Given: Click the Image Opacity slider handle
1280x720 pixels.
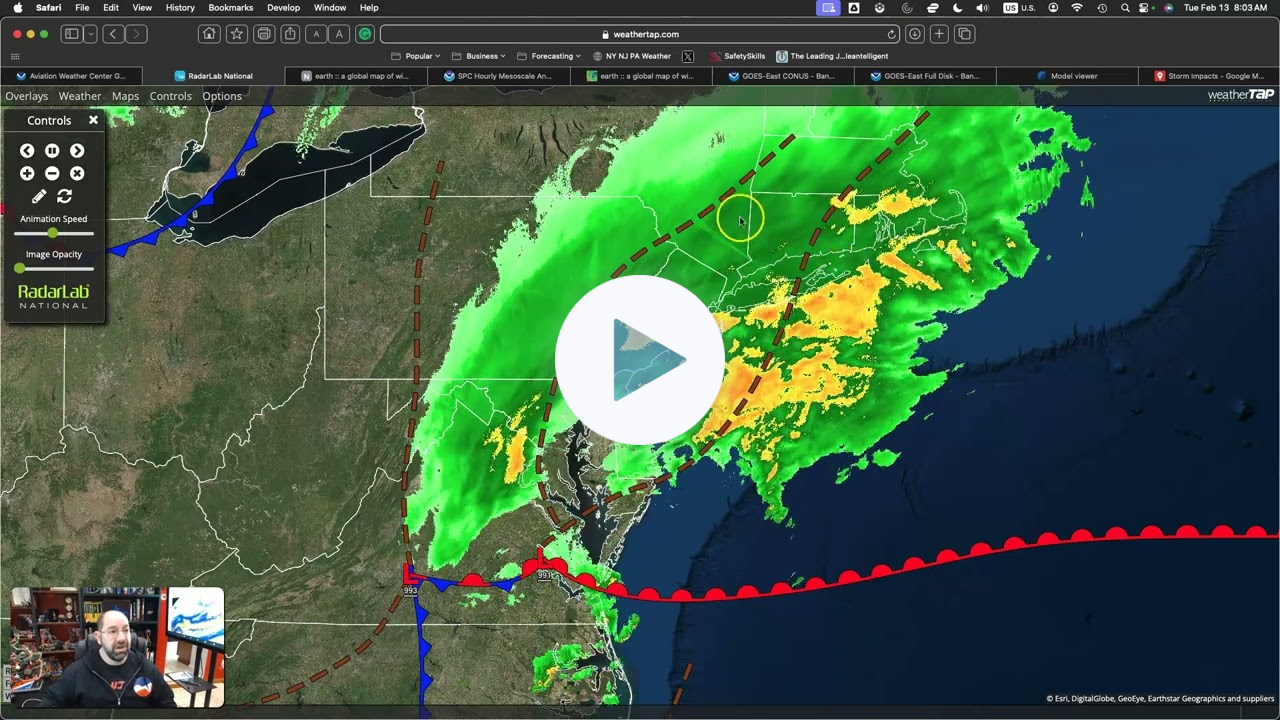Looking at the screenshot, I should pyautogui.click(x=20, y=268).
